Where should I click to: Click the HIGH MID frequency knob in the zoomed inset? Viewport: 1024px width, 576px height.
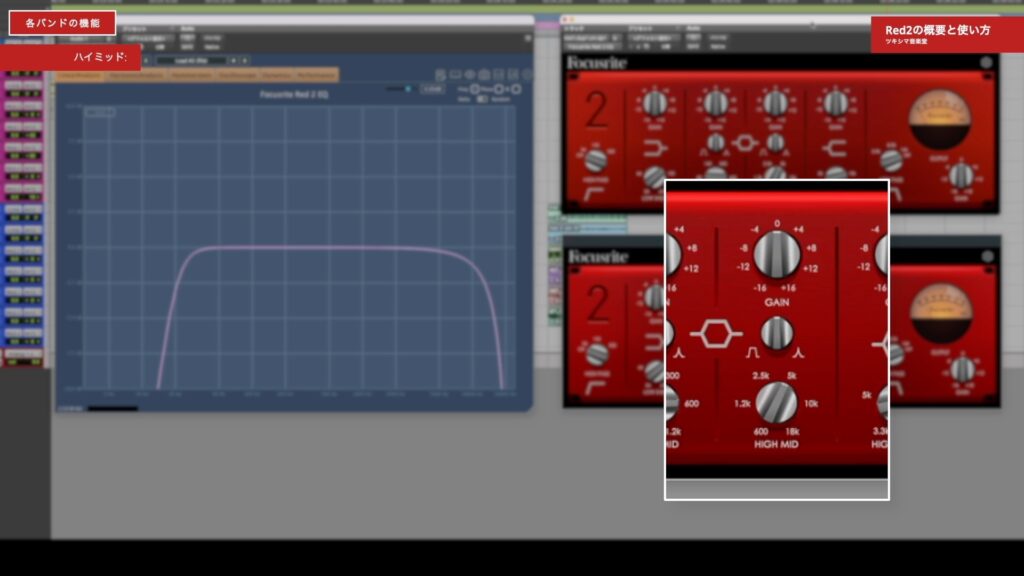click(776, 402)
